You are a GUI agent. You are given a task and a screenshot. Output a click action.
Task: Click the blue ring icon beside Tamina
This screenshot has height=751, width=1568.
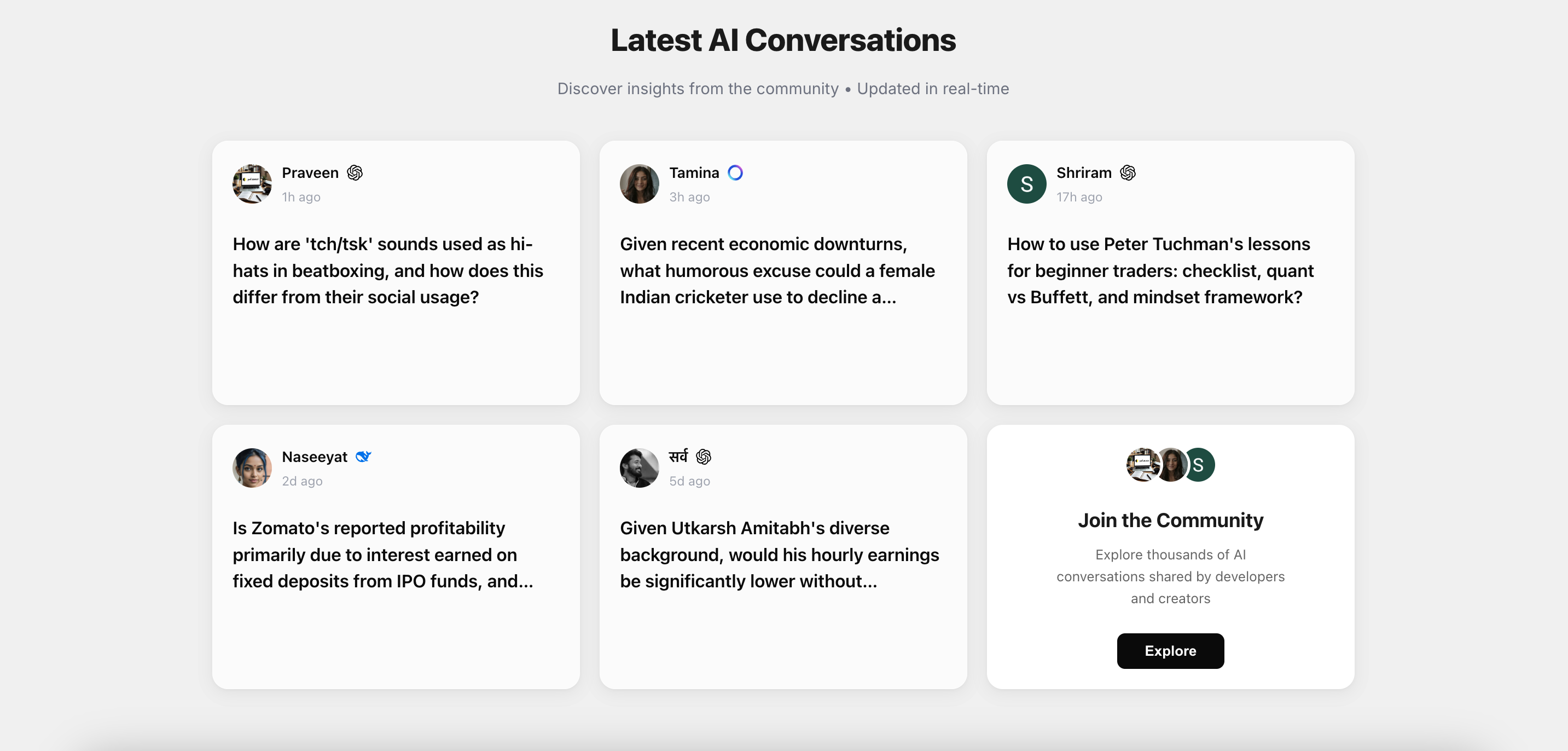[x=735, y=173]
